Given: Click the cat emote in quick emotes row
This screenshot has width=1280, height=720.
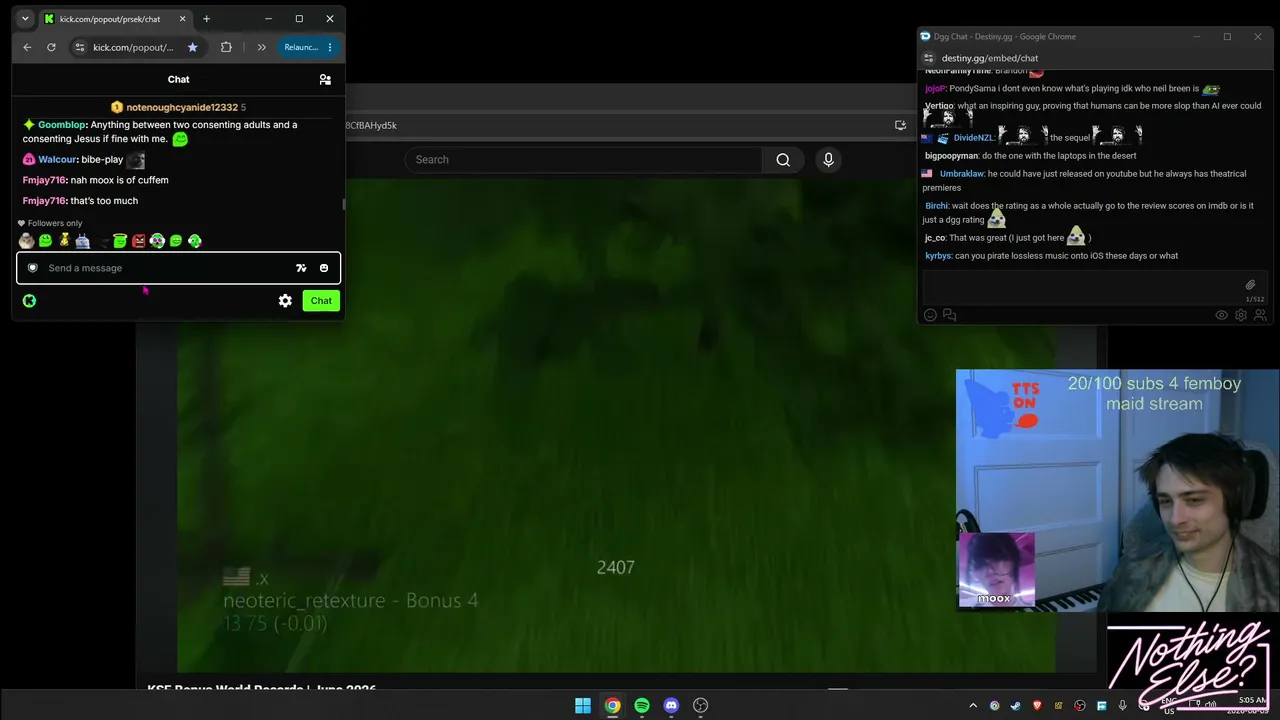Looking at the screenshot, I should click(26, 241).
